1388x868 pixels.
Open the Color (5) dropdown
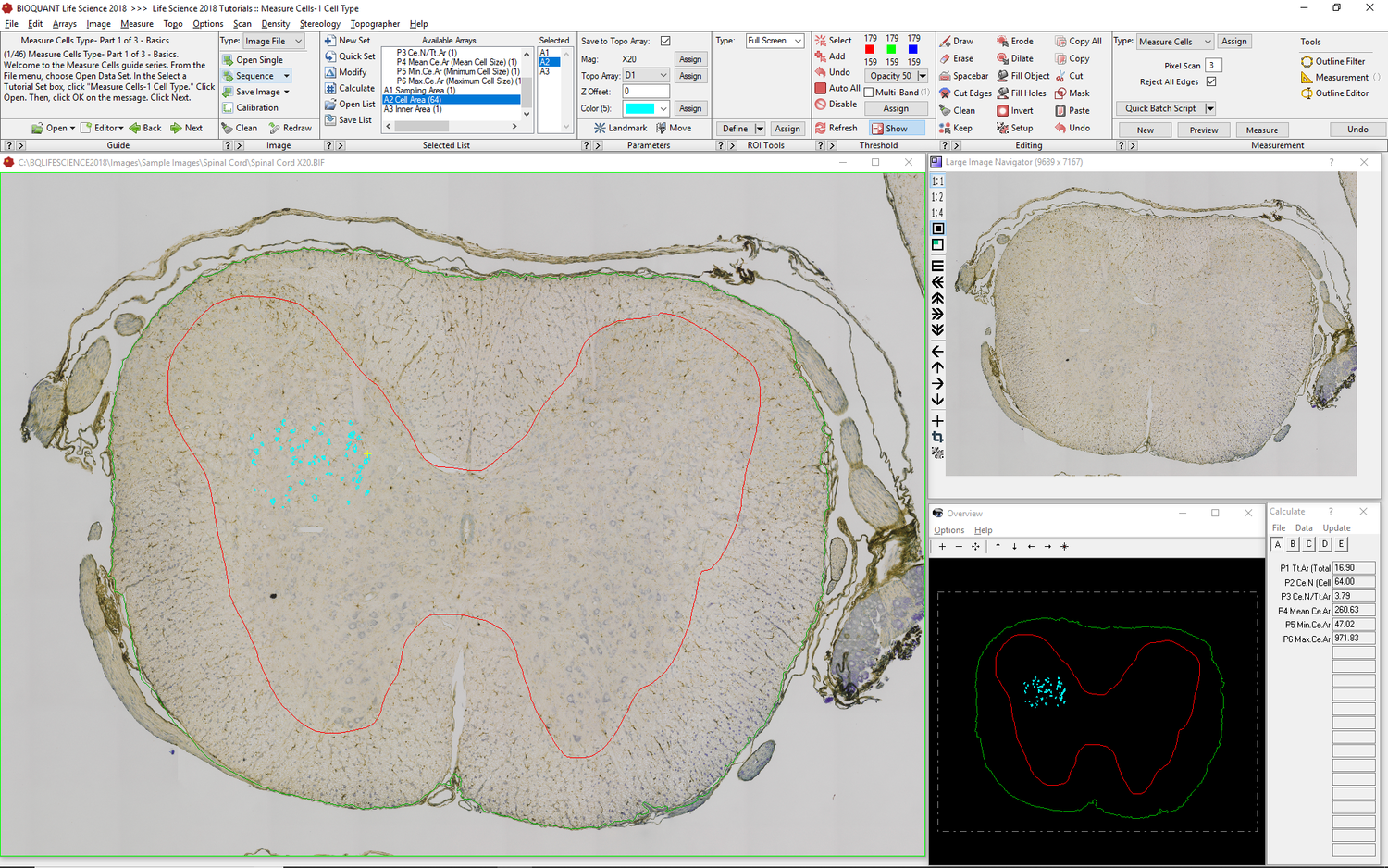663,109
